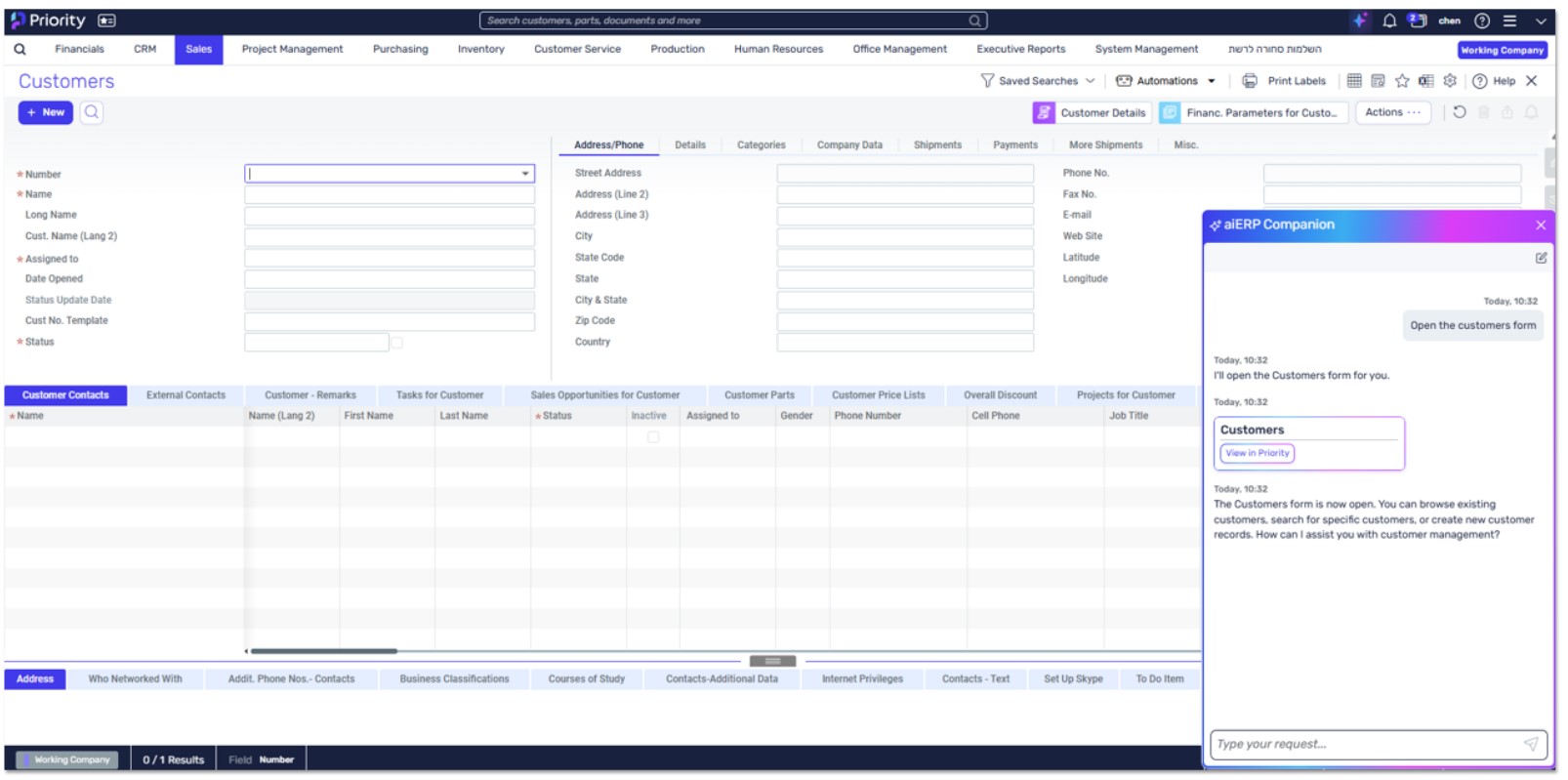Click the top search customers box
The height and width of the screenshot is (780, 1568).
(732, 21)
